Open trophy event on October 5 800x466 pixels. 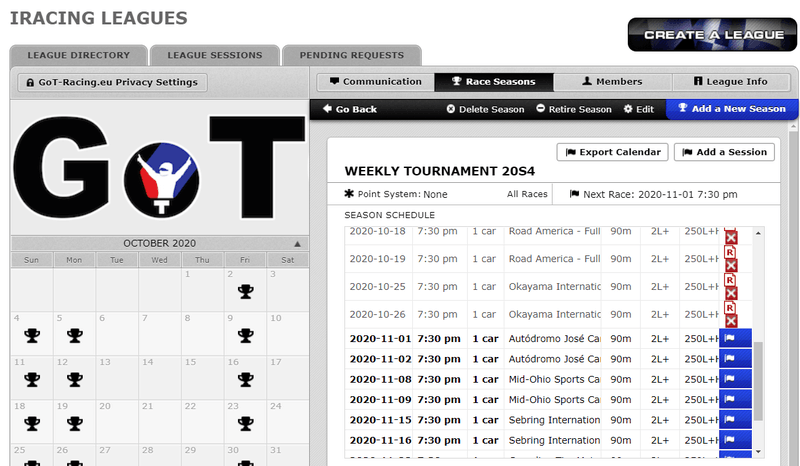coord(74,335)
